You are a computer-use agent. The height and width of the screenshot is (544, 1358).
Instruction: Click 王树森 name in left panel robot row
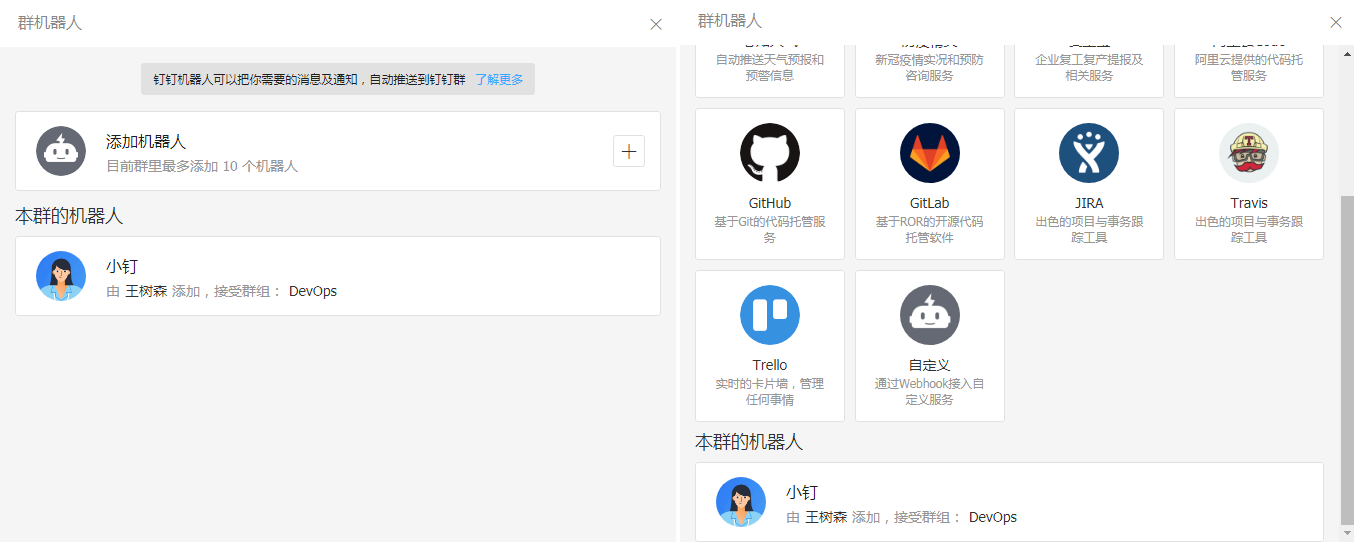(x=146, y=291)
